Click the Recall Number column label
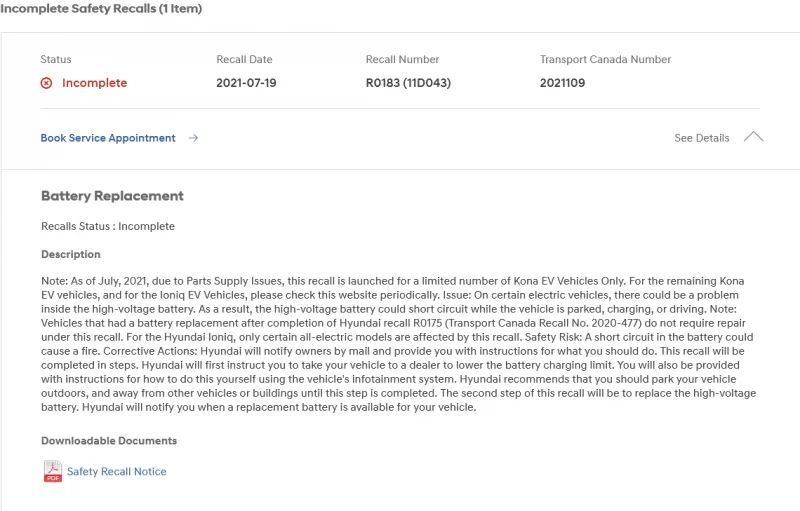 402,59
